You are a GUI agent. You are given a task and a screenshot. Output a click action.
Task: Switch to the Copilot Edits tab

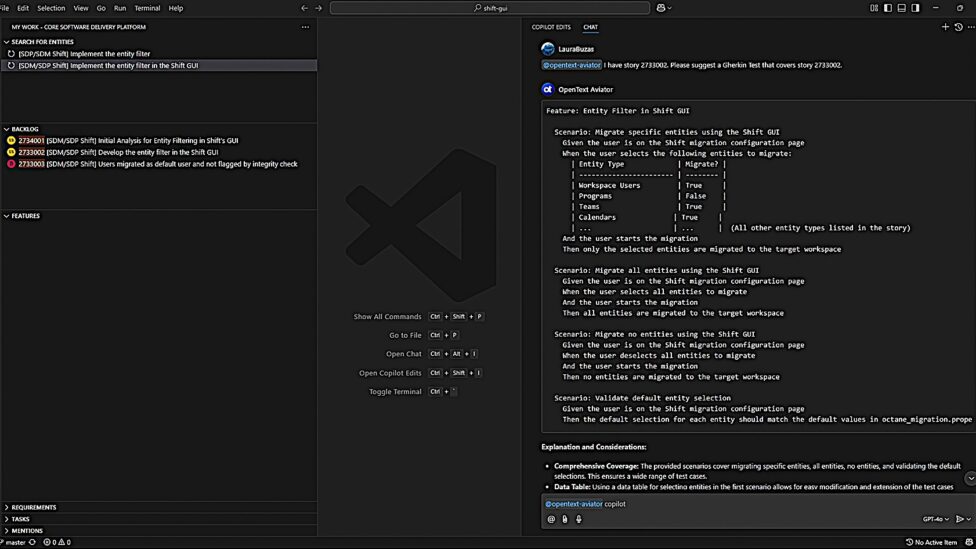(551, 27)
